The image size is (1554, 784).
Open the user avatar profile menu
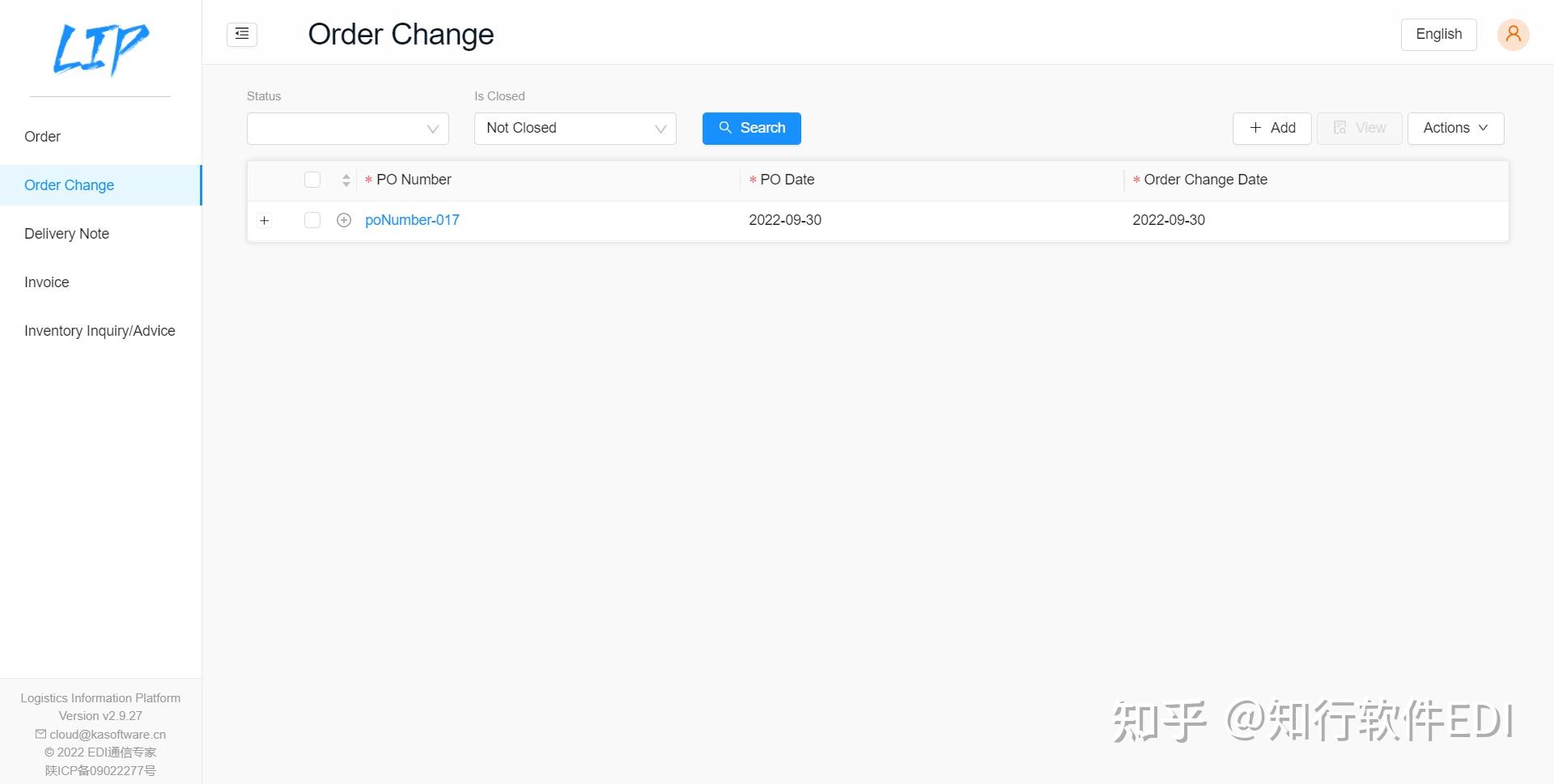(x=1513, y=34)
